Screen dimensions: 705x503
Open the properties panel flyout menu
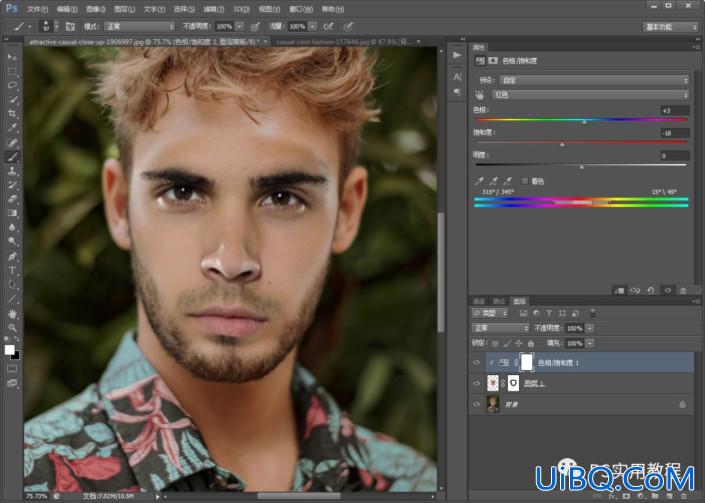[696, 47]
